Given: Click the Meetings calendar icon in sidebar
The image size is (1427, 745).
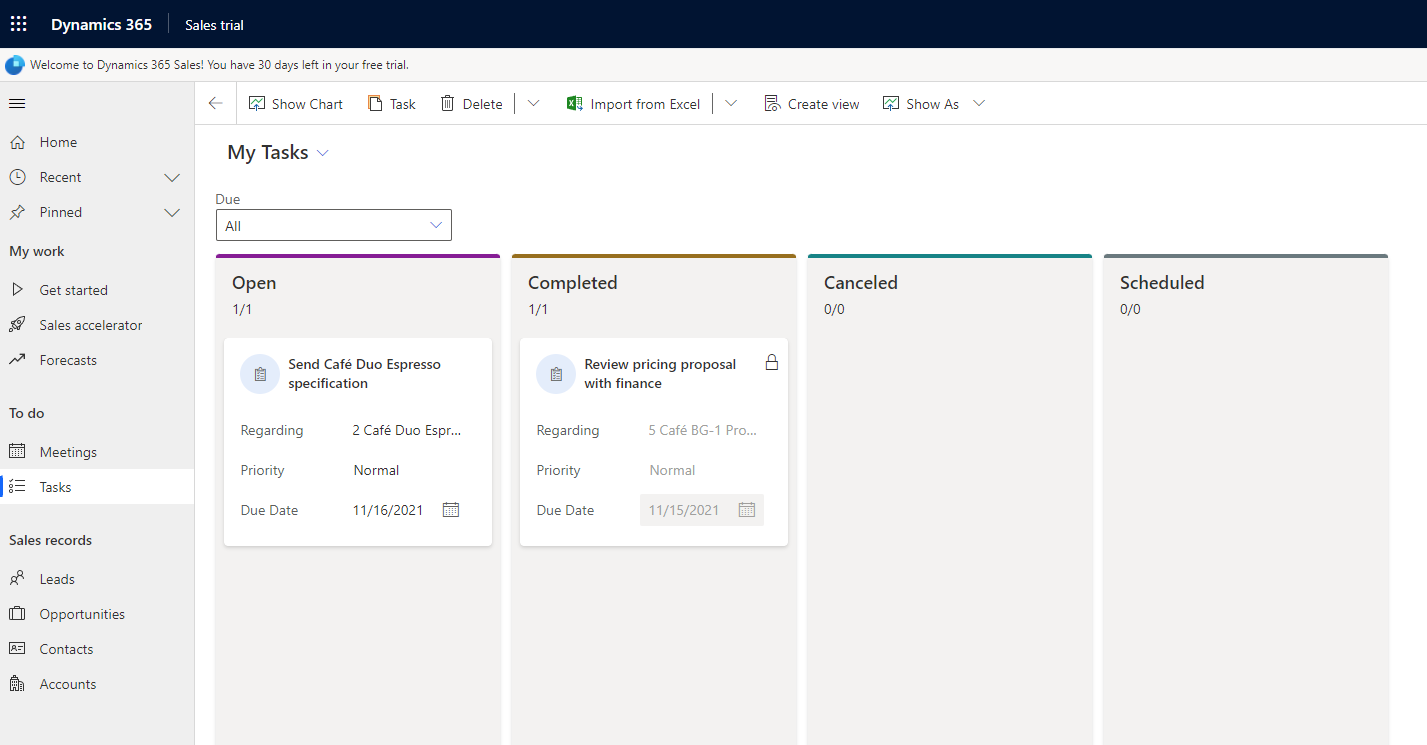Looking at the screenshot, I should tap(17, 452).
